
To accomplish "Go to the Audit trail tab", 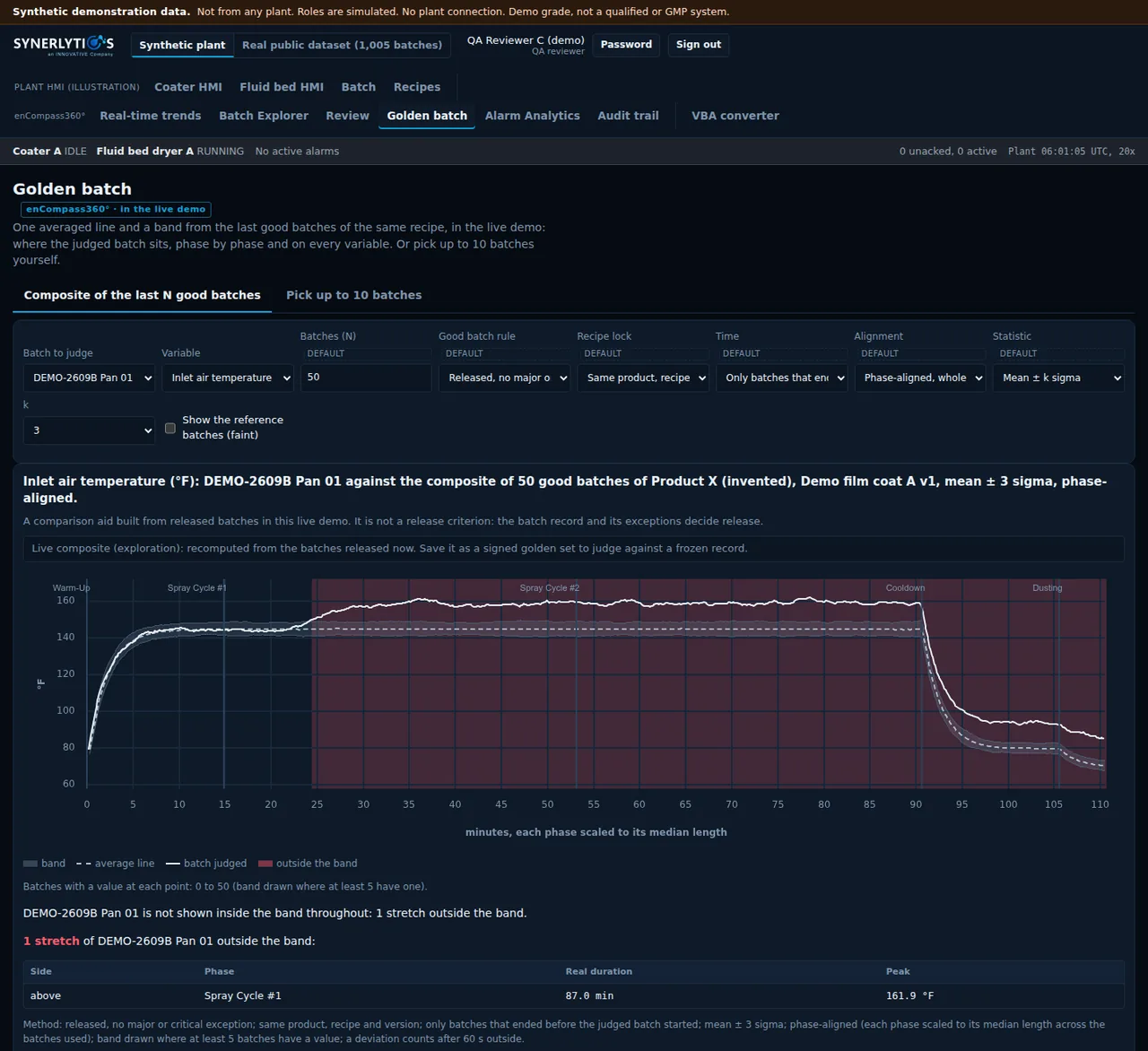I will [x=629, y=116].
